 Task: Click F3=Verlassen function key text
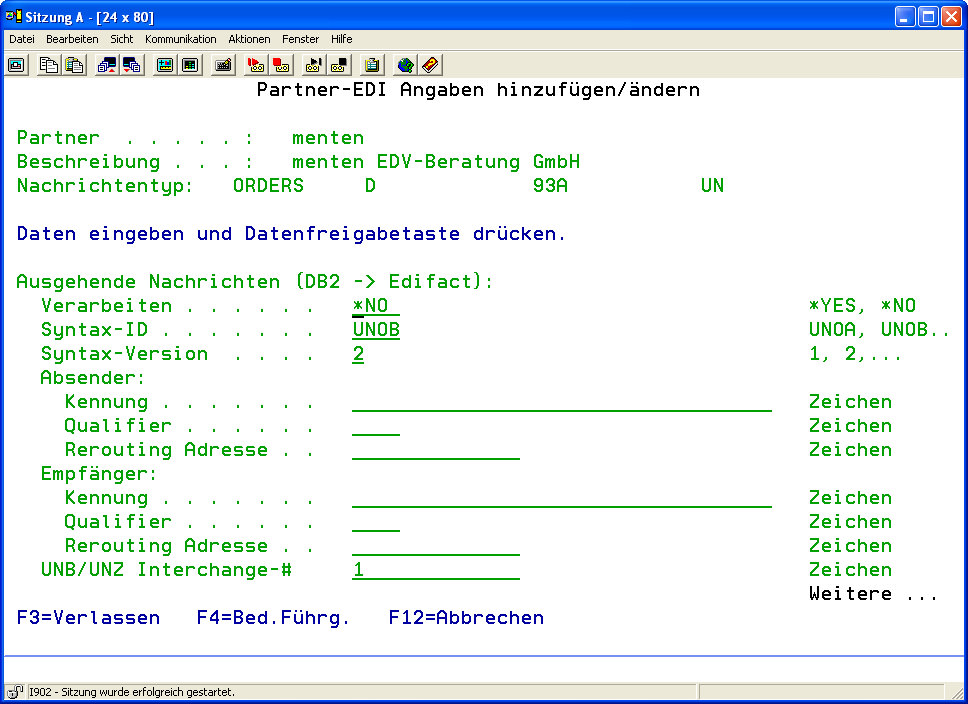88,618
